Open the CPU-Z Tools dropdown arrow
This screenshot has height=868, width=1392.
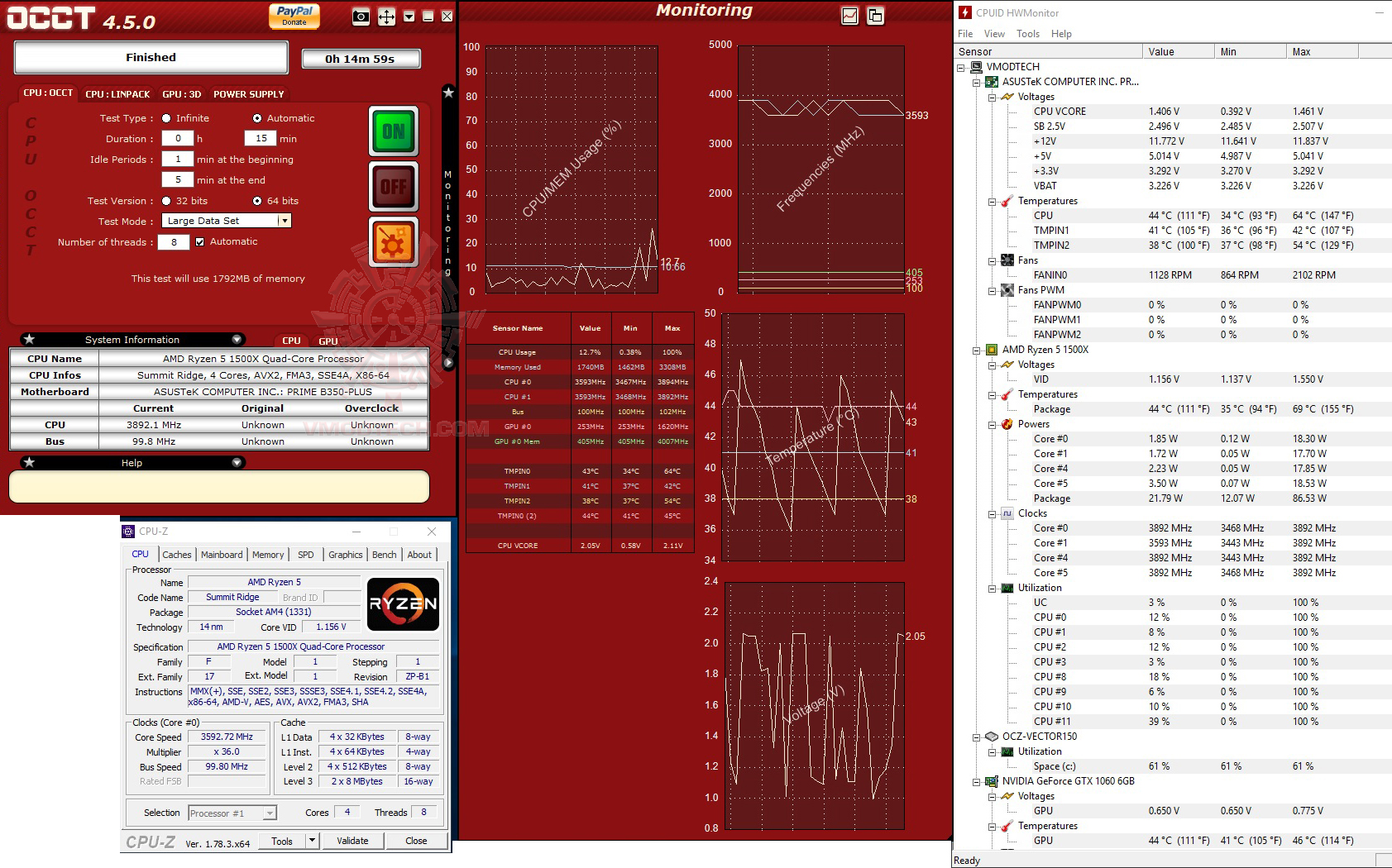click(x=312, y=841)
